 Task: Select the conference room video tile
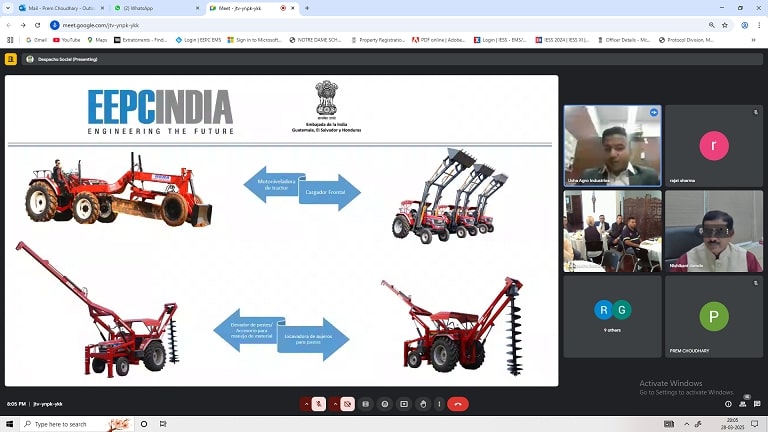pyautogui.click(x=612, y=231)
